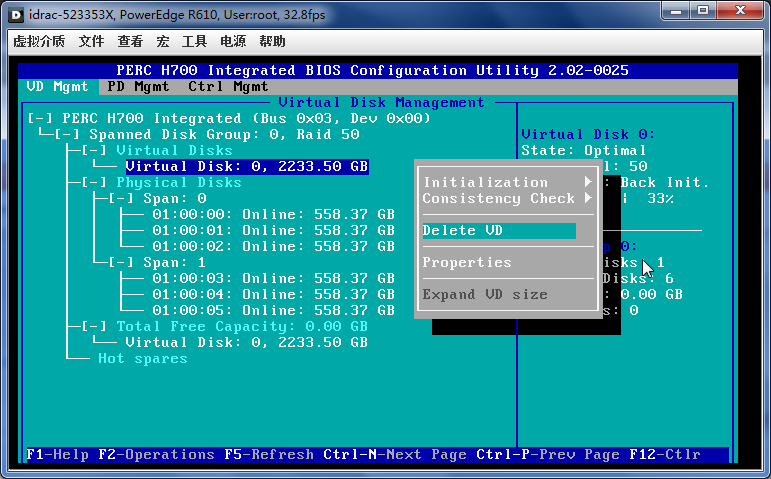Open Properties from the popup menu
This screenshot has height=479, width=771.
pyautogui.click(x=467, y=263)
